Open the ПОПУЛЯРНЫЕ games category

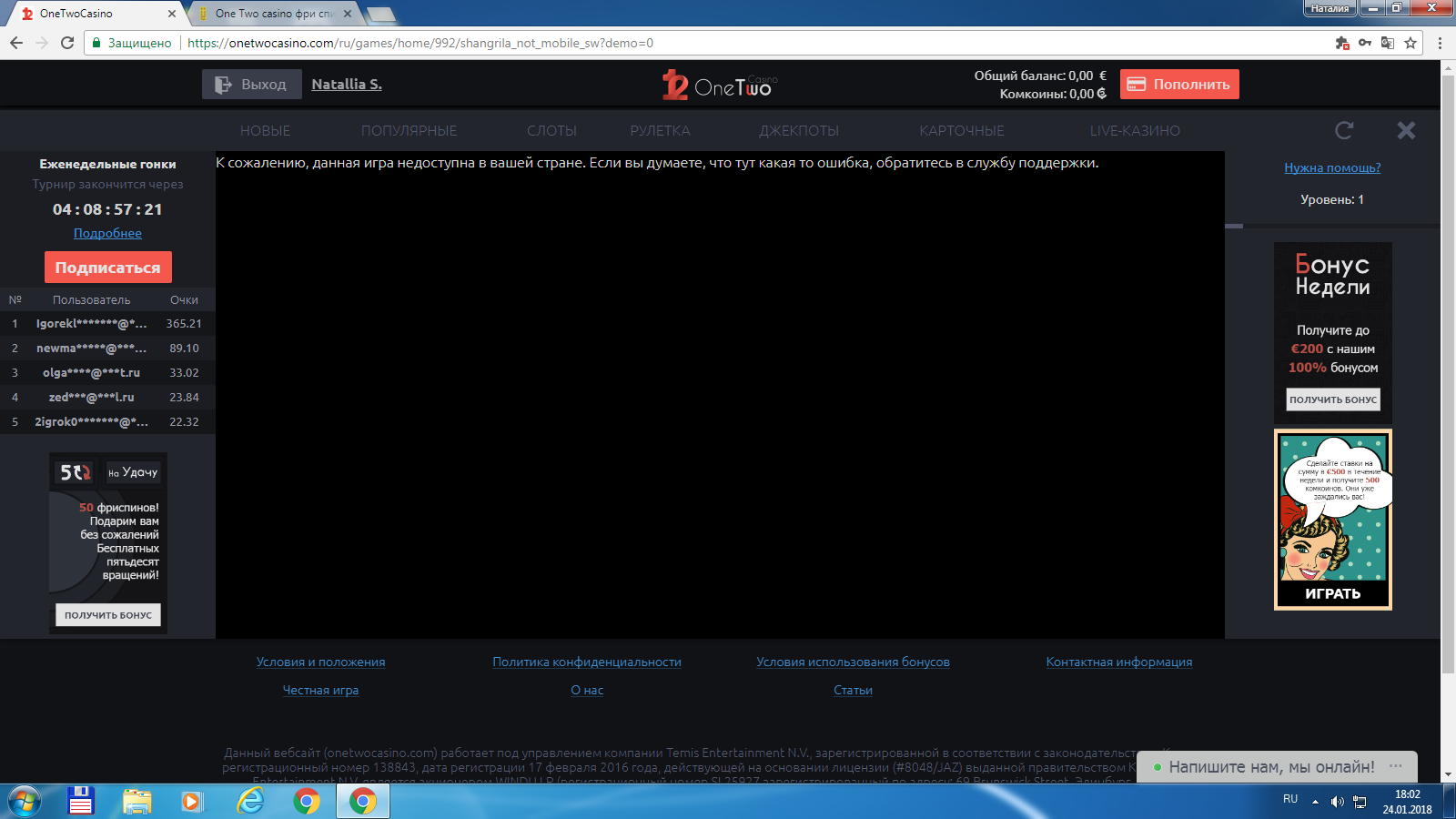[409, 131]
